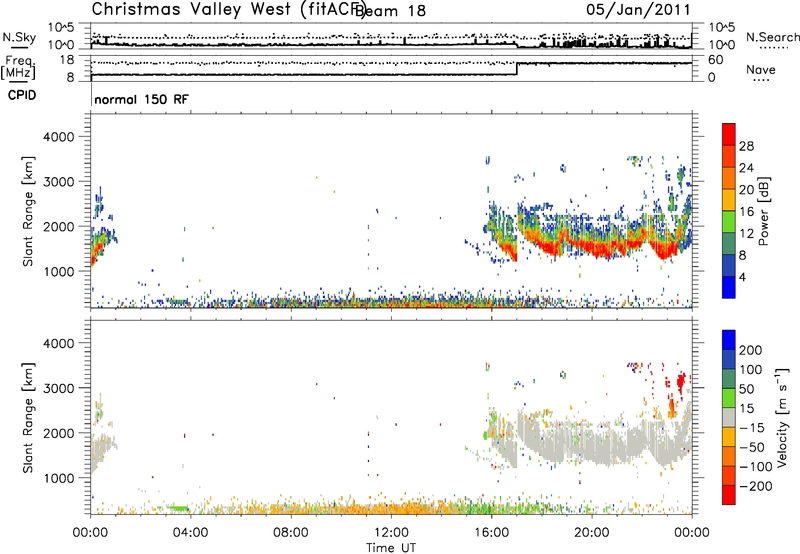Click the "Time UT" axis title
Viewport: 800px width, 554px height.
(391, 548)
